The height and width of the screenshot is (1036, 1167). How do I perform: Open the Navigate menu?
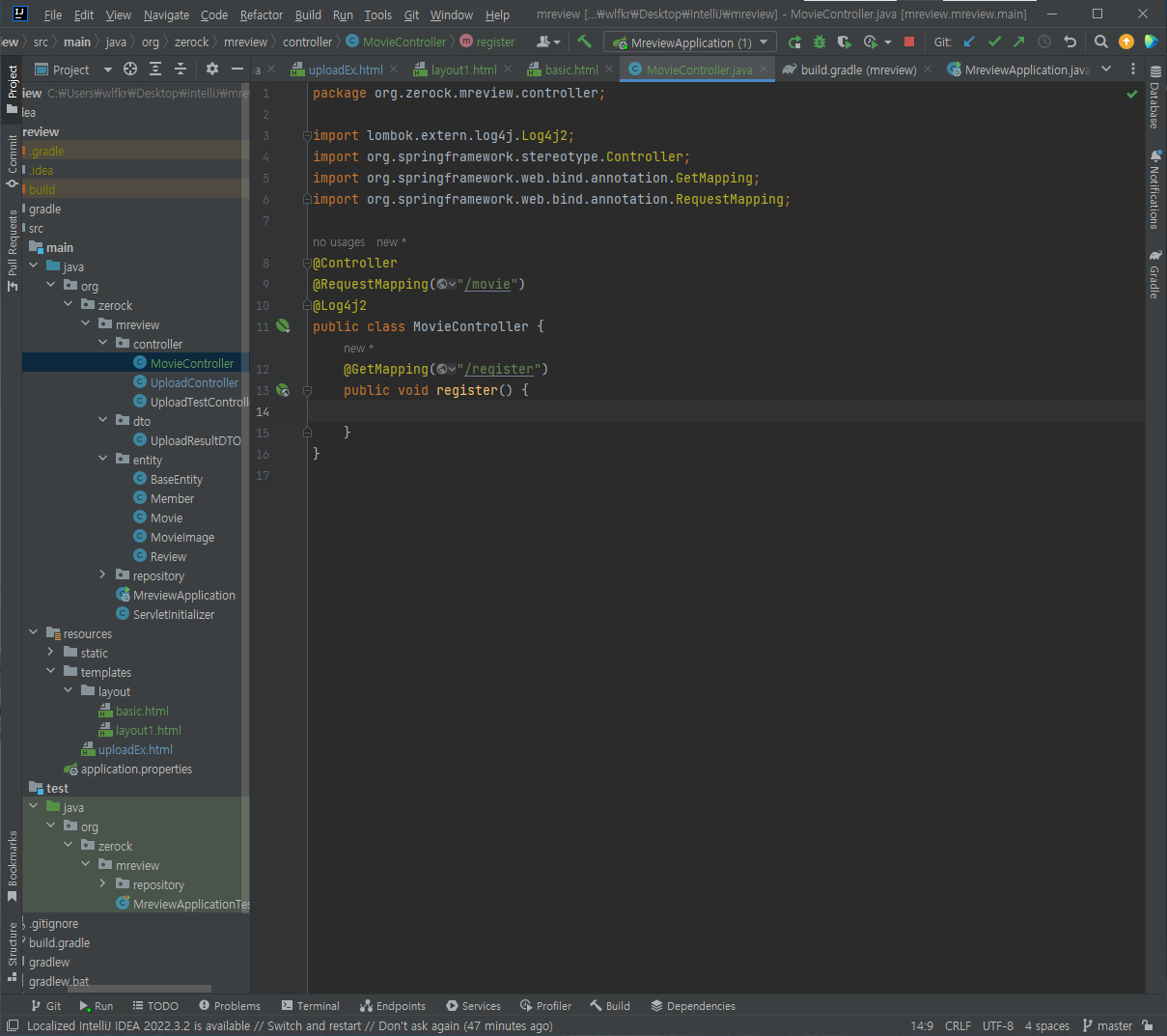(x=166, y=14)
